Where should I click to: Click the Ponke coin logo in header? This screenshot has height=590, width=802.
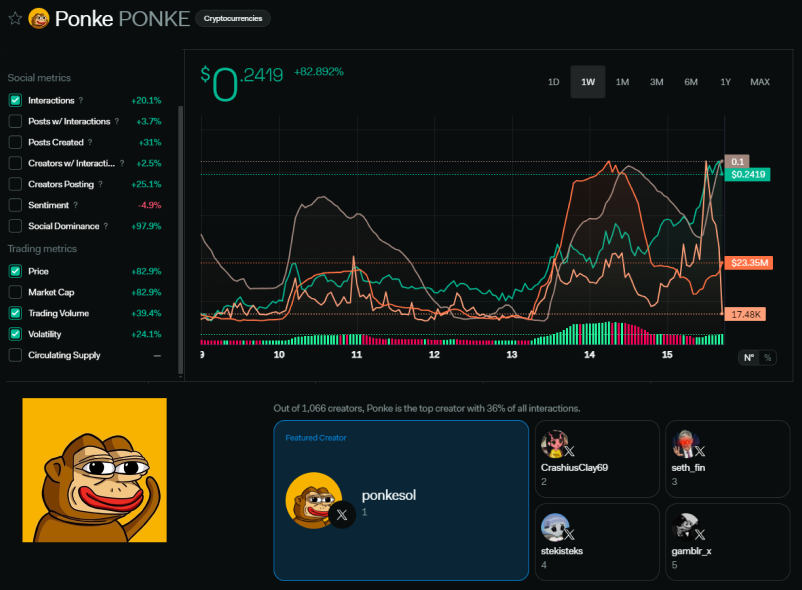pos(39,19)
